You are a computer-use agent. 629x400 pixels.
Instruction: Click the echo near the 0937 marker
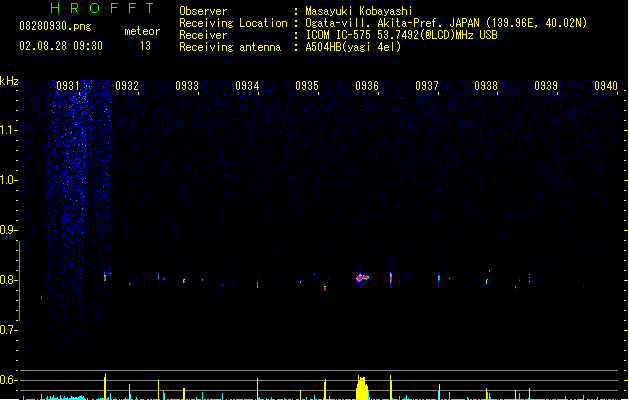pyautogui.click(x=439, y=277)
